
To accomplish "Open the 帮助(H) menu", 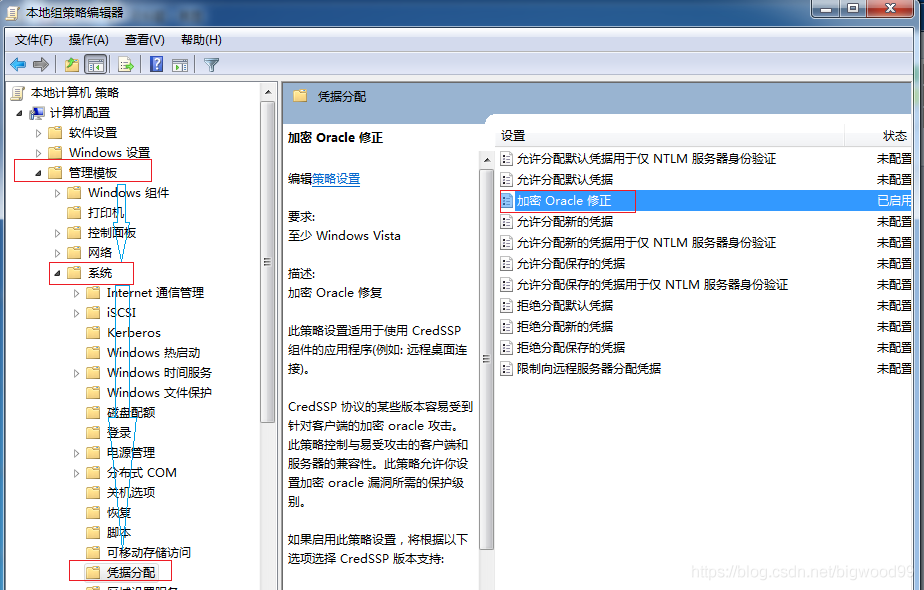I will (201, 40).
